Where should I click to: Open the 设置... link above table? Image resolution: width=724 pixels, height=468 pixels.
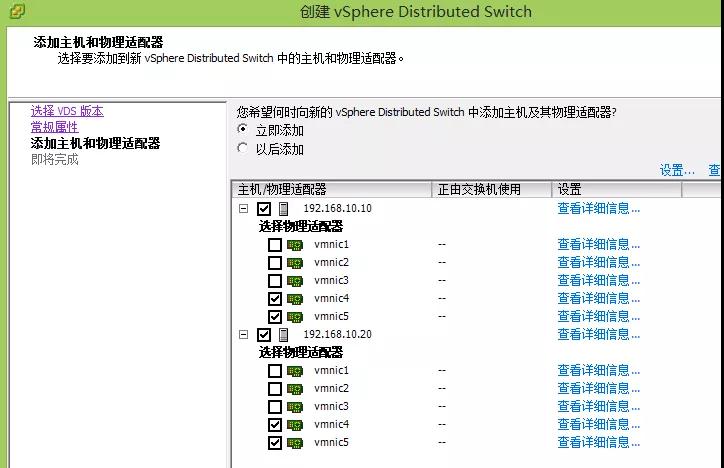pyautogui.click(x=677, y=170)
